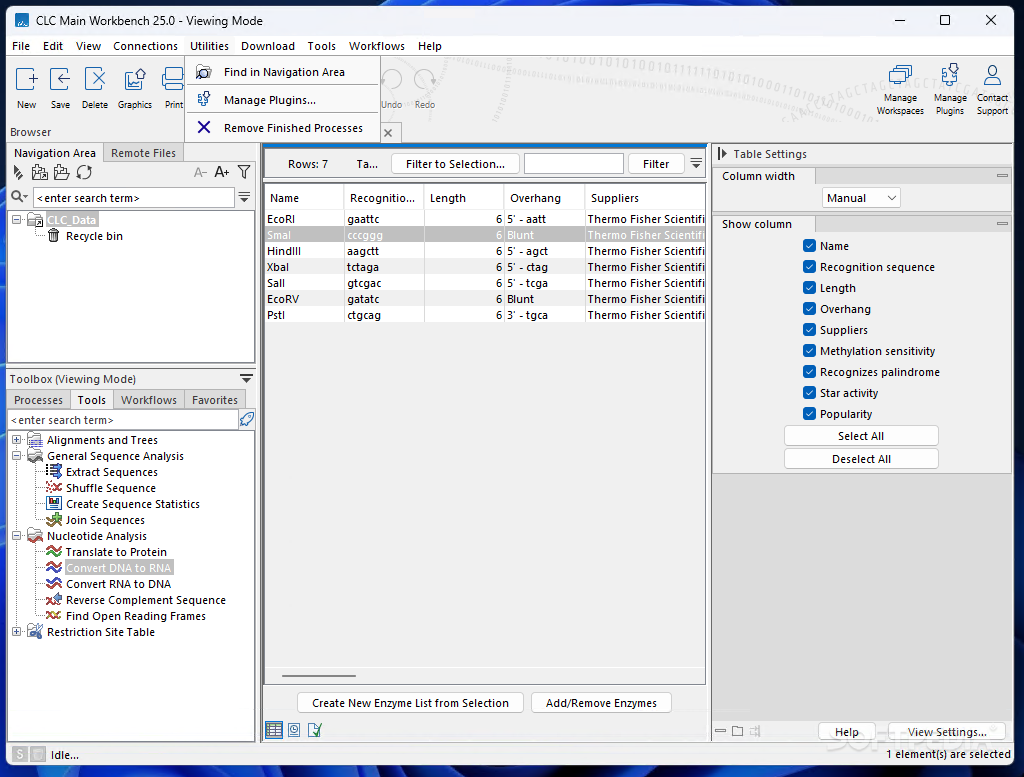Toggle the Star activity checkbox
Image resolution: width=1024 pixels, height=777 pixels.
click(x=809, y=392)
